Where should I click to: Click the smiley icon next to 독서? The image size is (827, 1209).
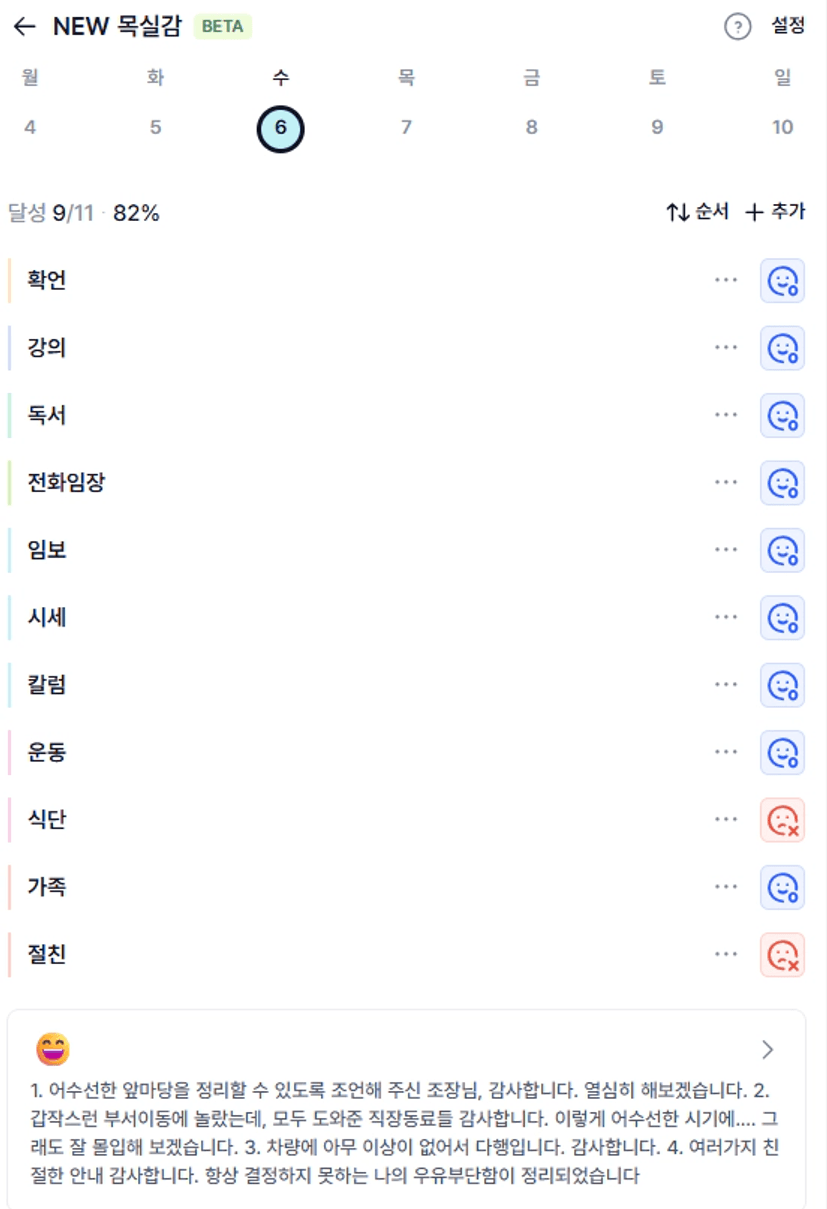click(782, 415)
